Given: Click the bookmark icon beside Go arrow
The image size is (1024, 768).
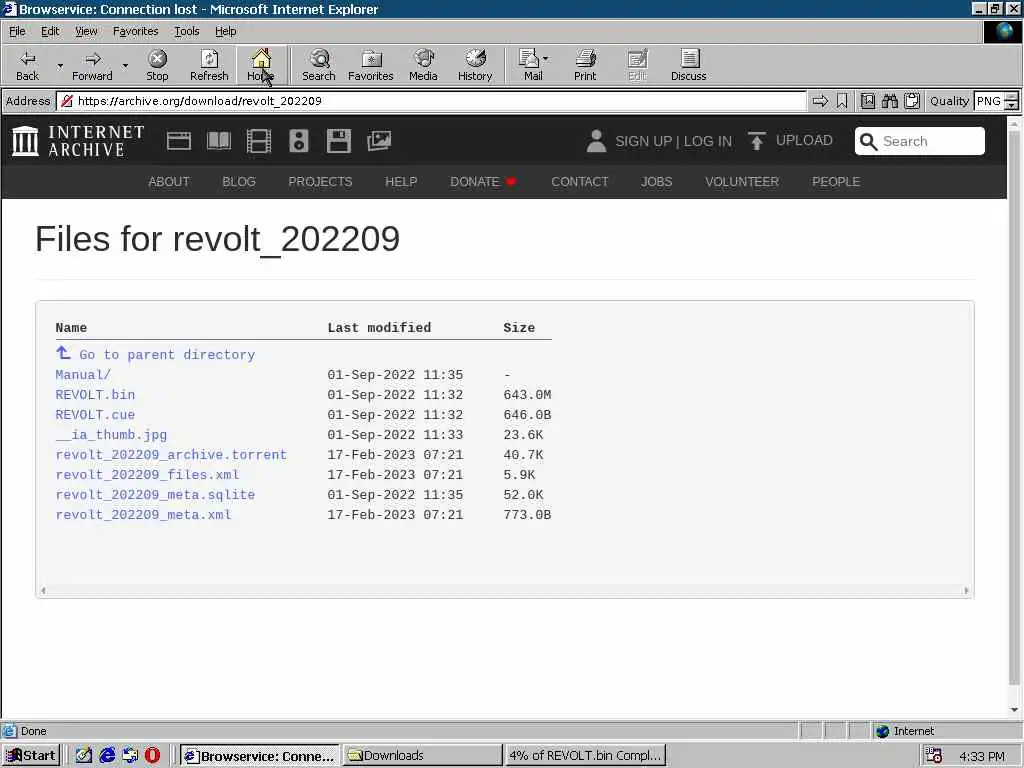Looking at the screenshot, I should coord(842,101).
